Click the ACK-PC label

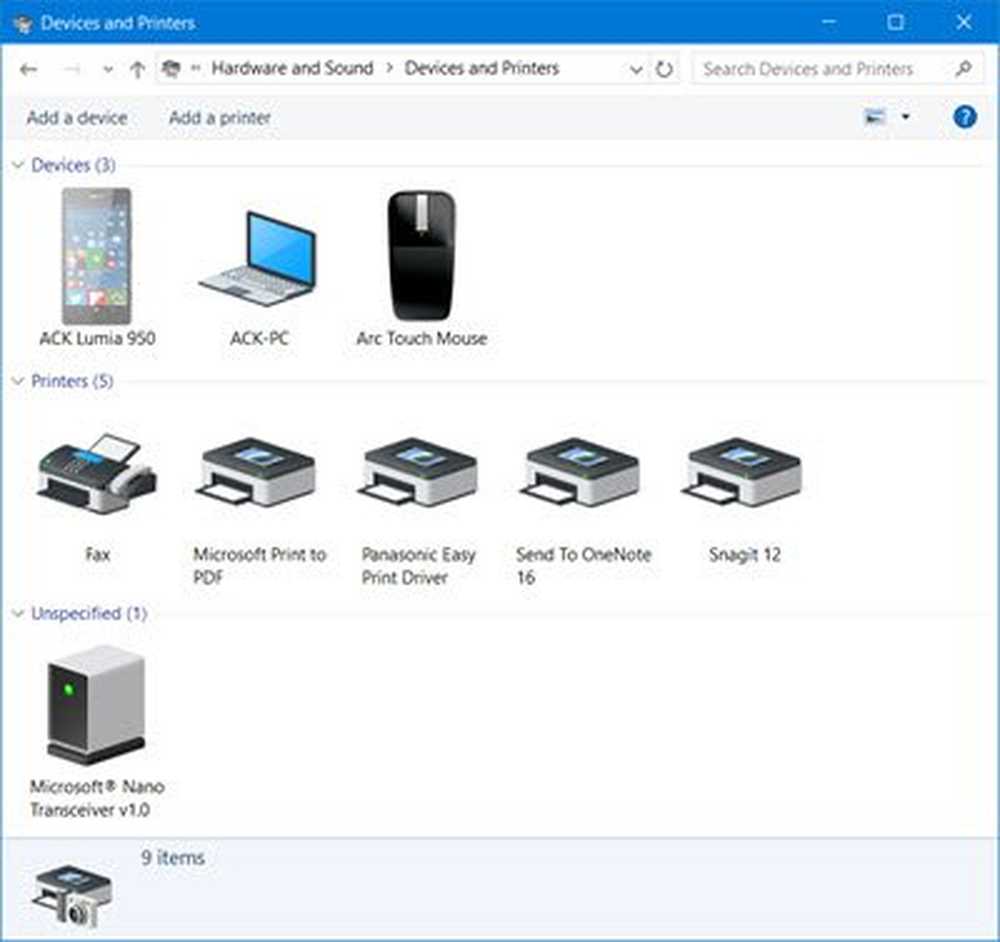pyautogui.click(x=259, y=338)
